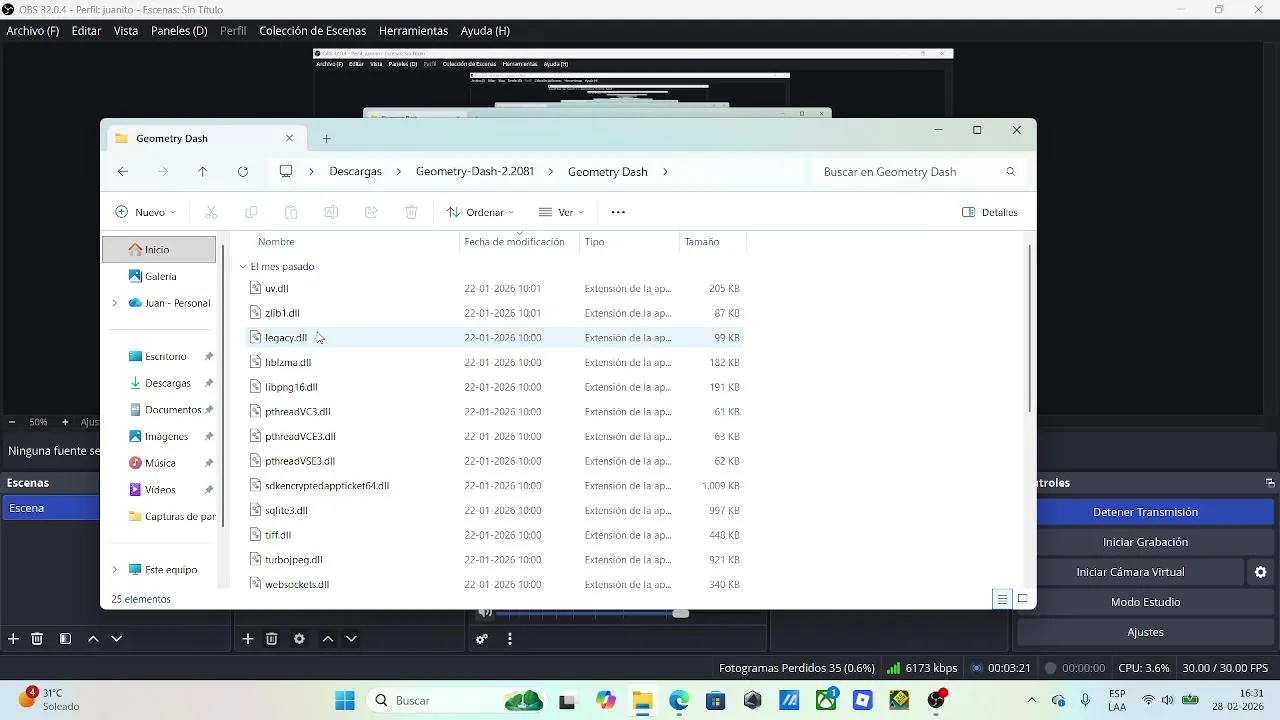1280x720 pixels.
Task: Switch Explorer to large thumbnails view toggle
Action: pyautogui.click(x=1022, y=599)
